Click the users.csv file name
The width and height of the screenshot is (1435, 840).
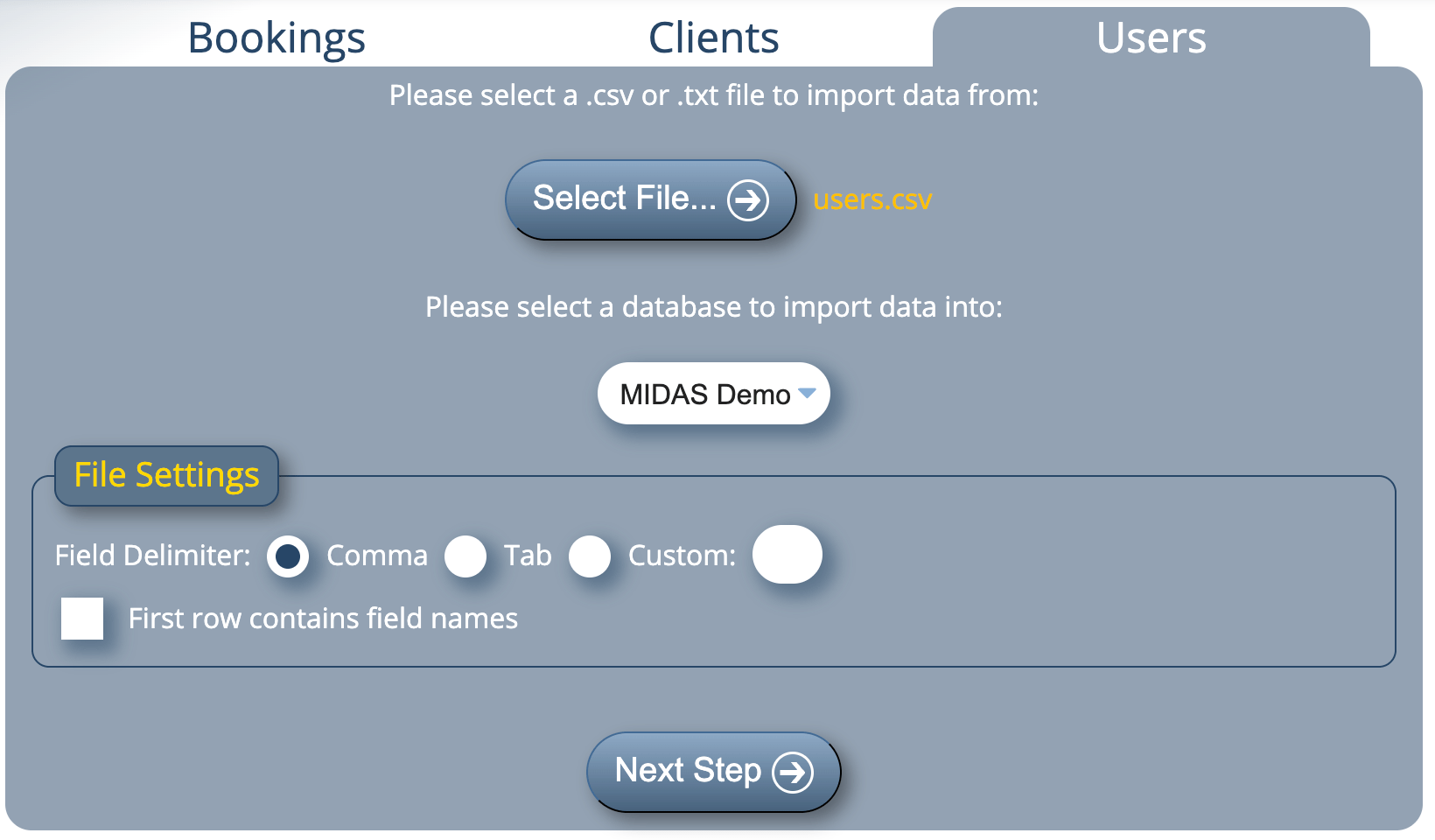[x=871, y=200]
